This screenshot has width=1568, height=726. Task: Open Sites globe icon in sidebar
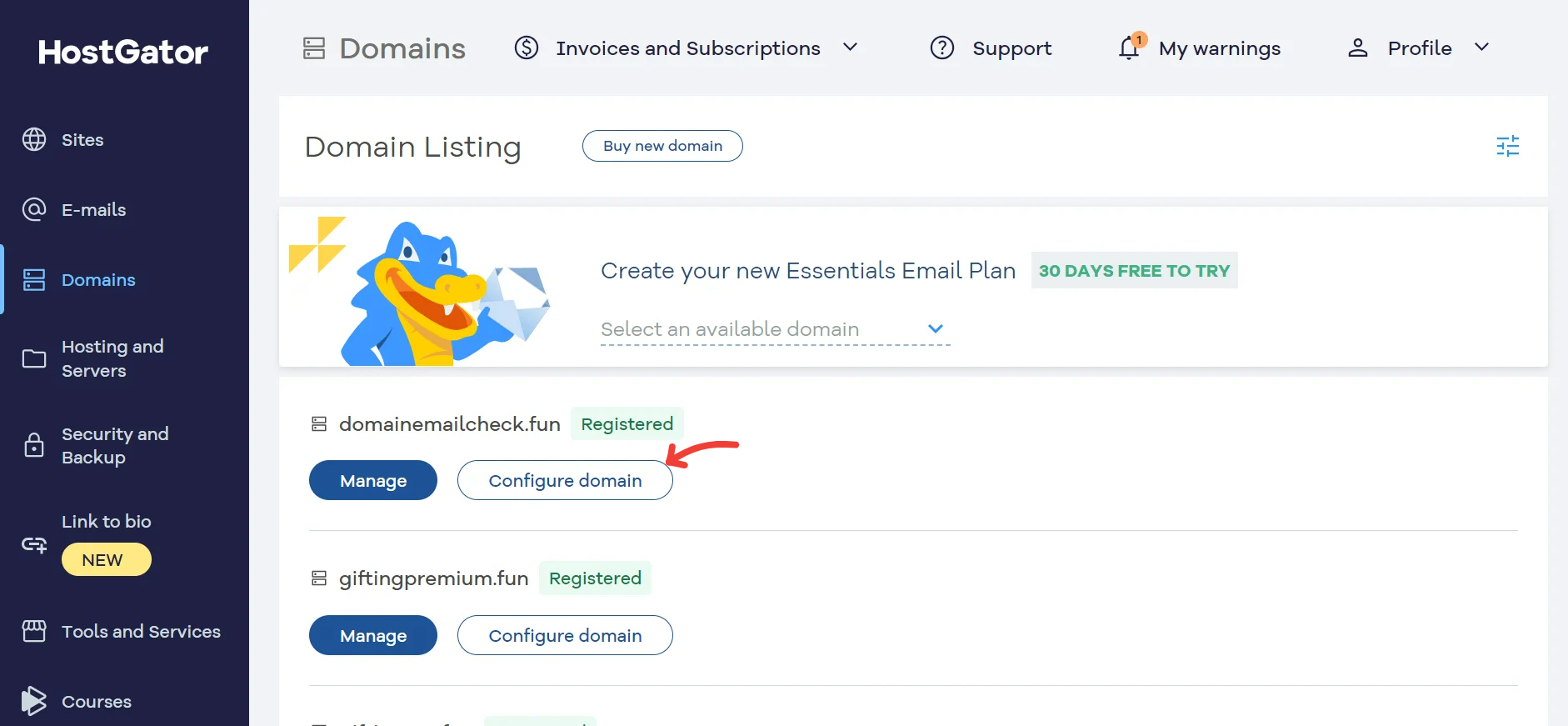tap(34, 139)
